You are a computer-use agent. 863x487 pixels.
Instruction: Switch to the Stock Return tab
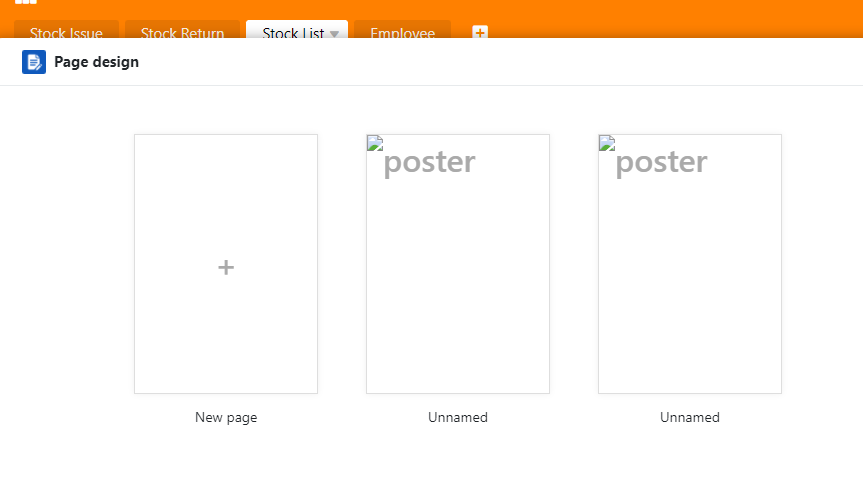[x=182, y=33]
